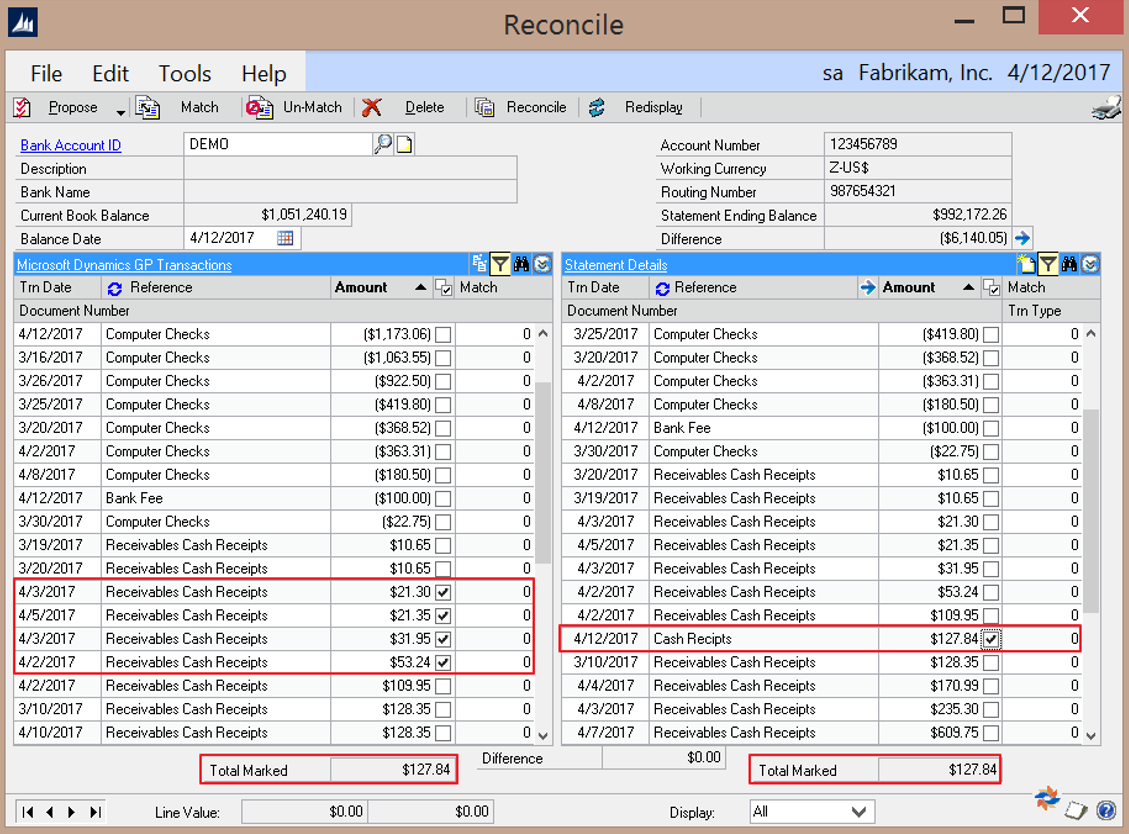Screen dimensions: 1129x834
Task: Follow the Microsoft Dynamics GP Transactions link
Action: click(126, 265)
